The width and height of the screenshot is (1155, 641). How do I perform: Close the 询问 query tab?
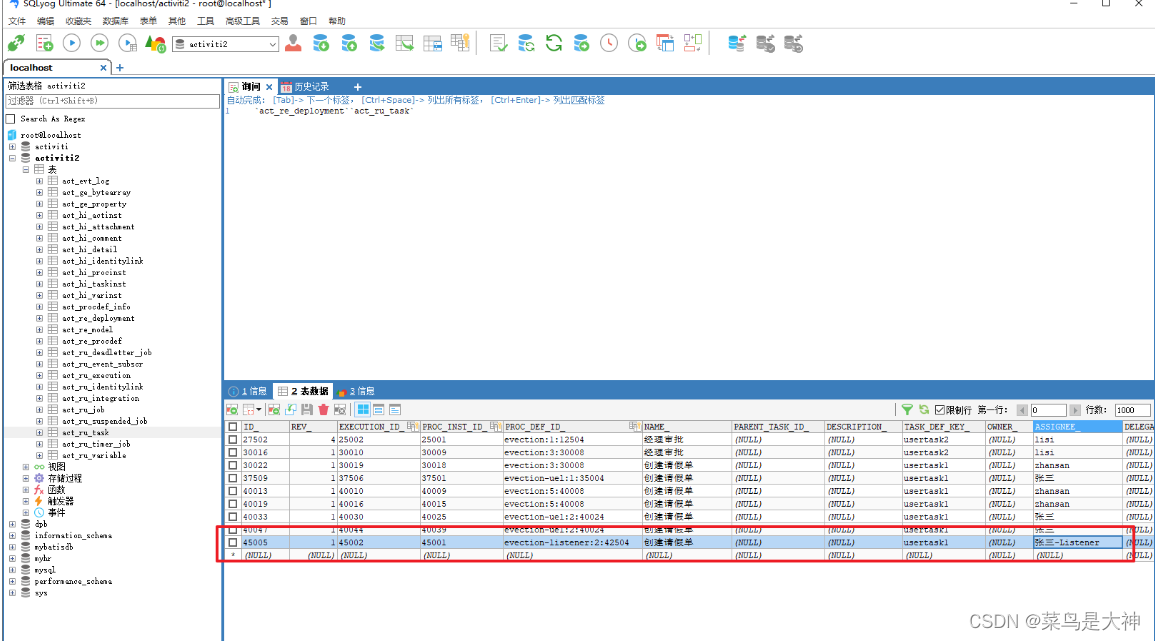pyautogui.click(x=269, y=87)
